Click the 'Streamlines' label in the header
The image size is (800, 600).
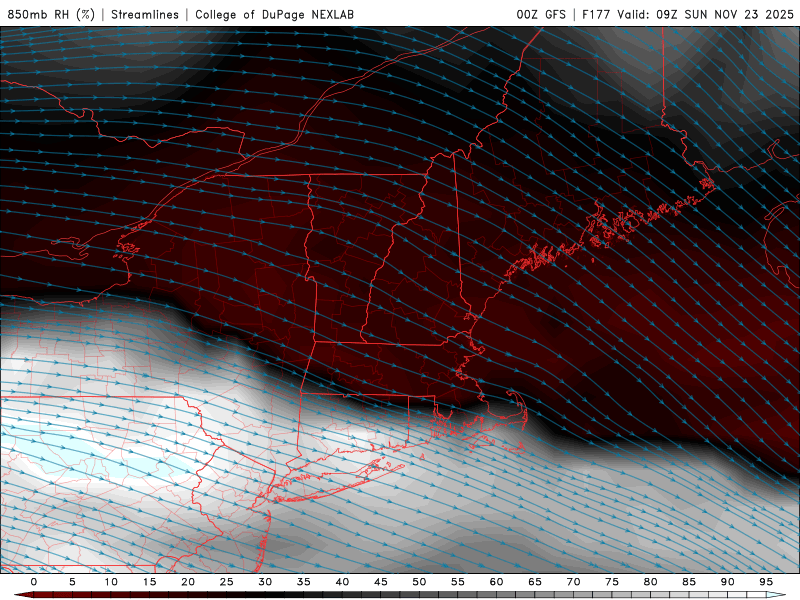(145, 14)
